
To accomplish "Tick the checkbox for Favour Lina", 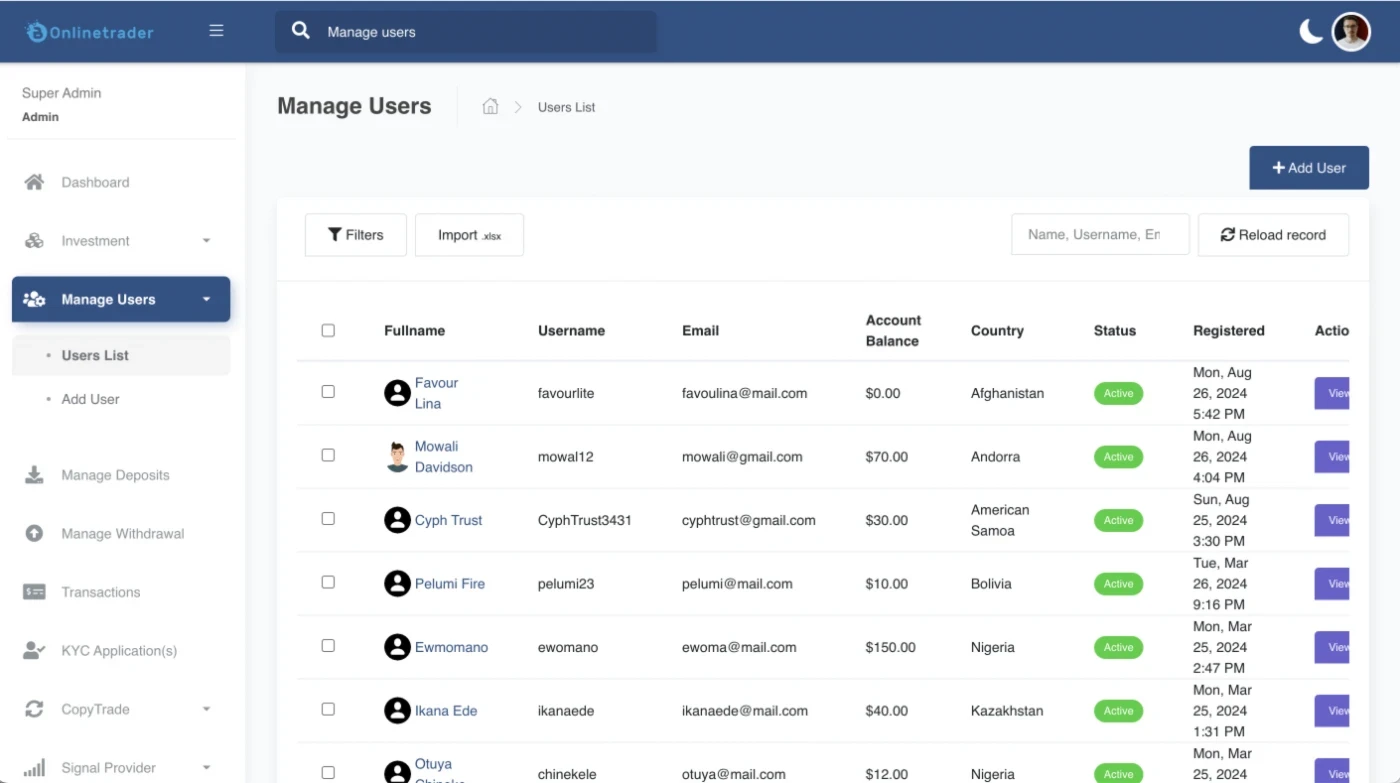I will 328,392.
